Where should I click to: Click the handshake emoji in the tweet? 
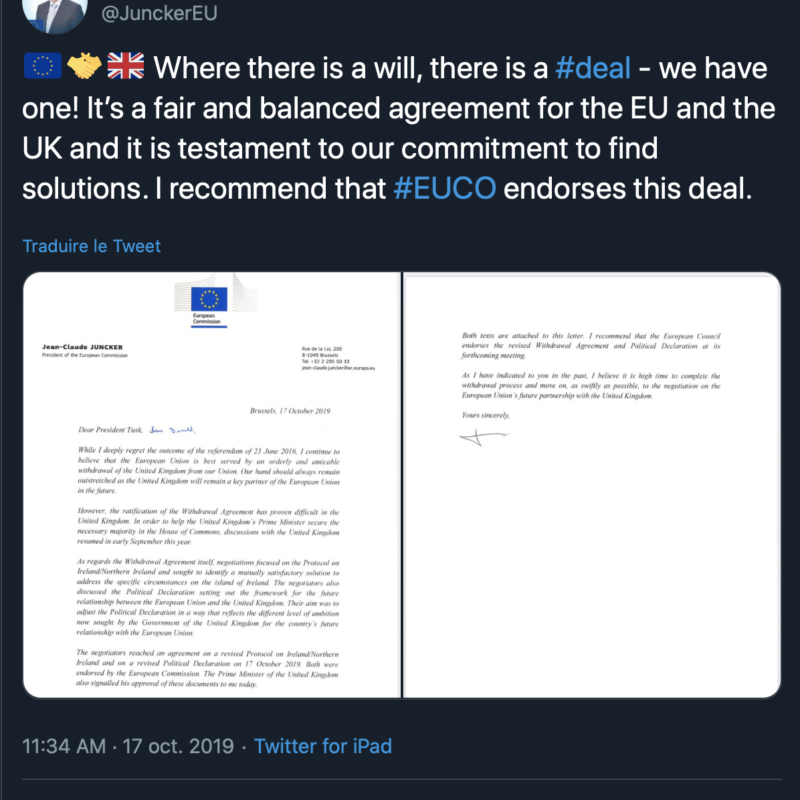(x=84, y=69)
